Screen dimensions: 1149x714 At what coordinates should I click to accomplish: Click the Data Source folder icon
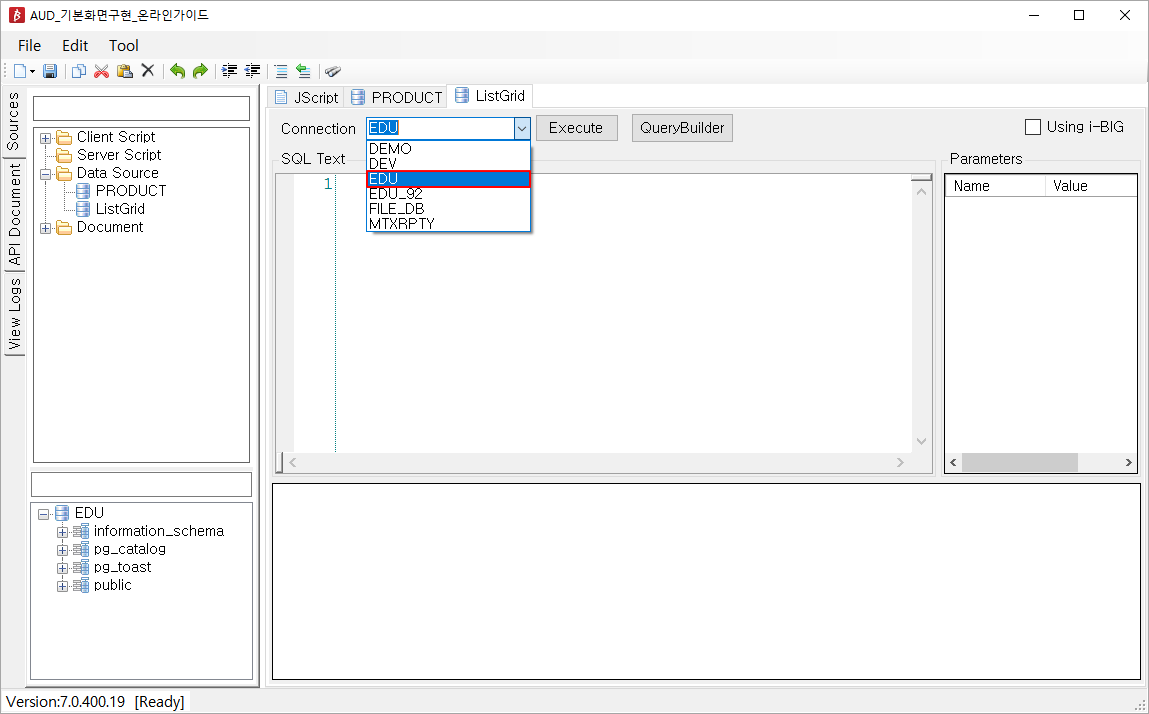[64, 173]
